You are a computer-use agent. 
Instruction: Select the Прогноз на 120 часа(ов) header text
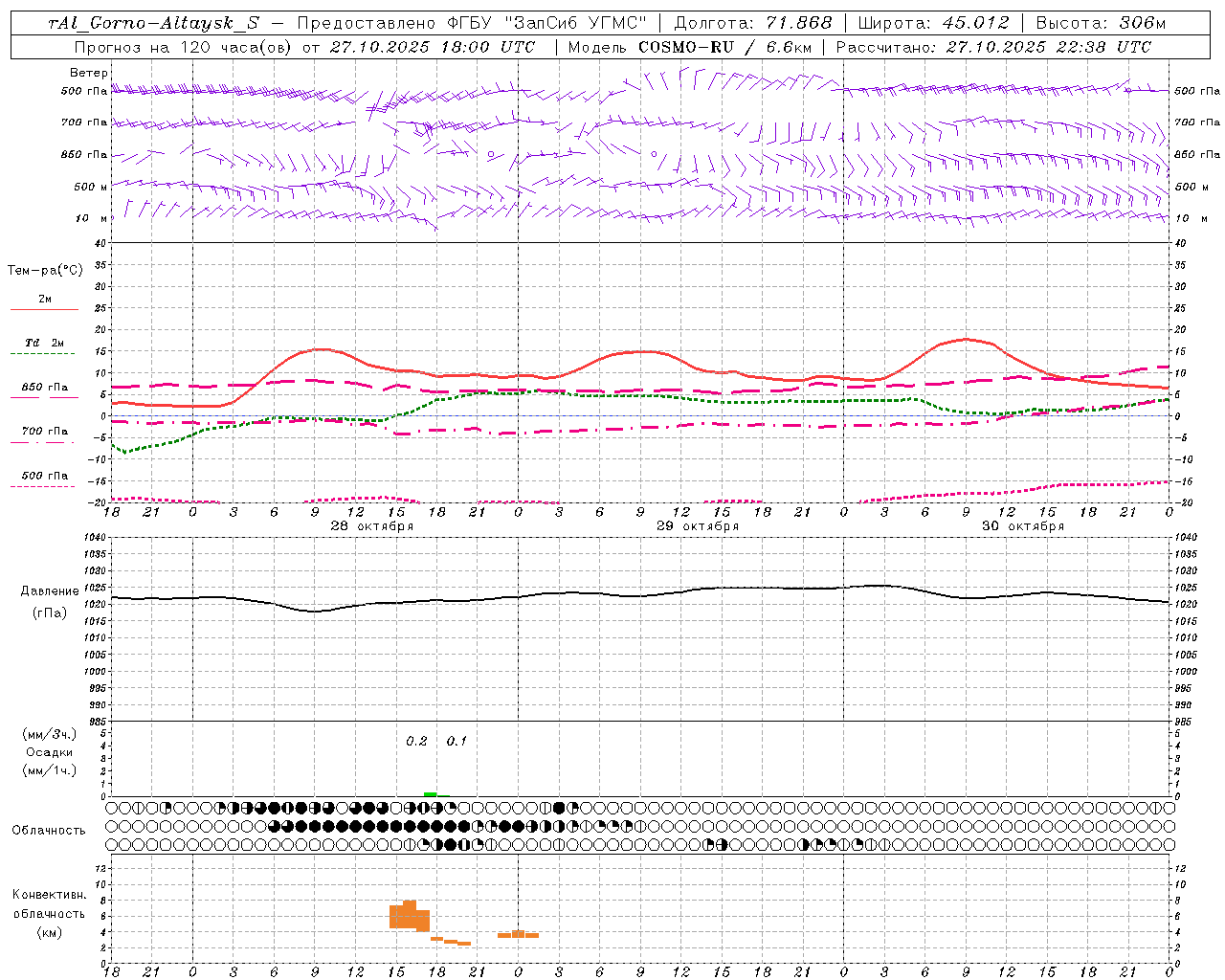184,46
